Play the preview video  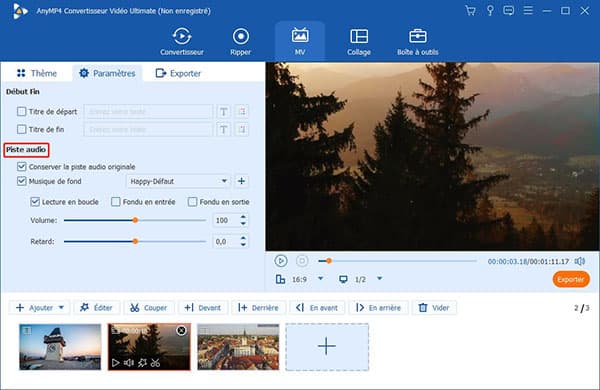[281, 261]
